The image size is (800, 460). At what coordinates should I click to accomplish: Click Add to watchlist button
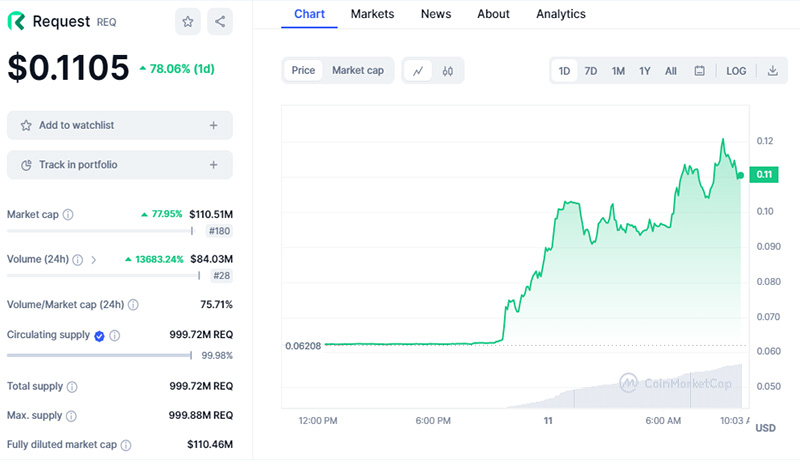pos(120,125)
